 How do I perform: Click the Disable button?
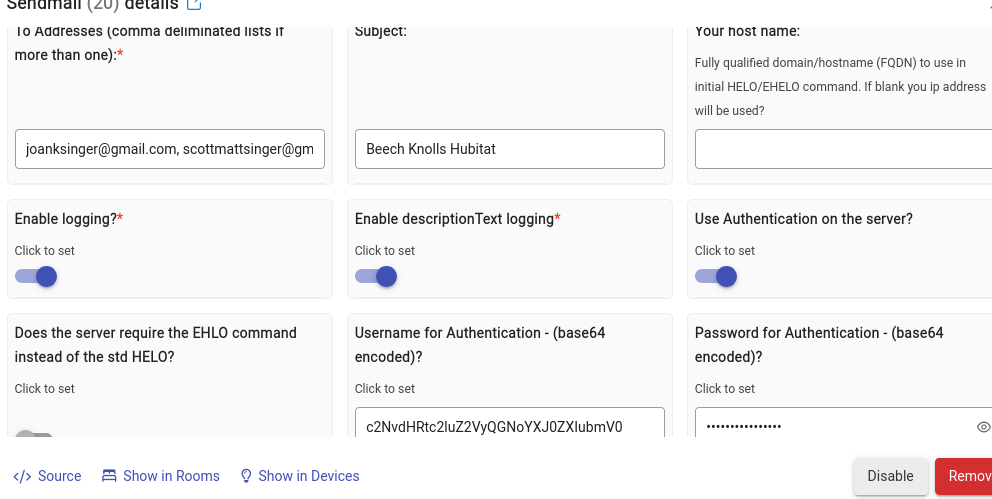890,476
